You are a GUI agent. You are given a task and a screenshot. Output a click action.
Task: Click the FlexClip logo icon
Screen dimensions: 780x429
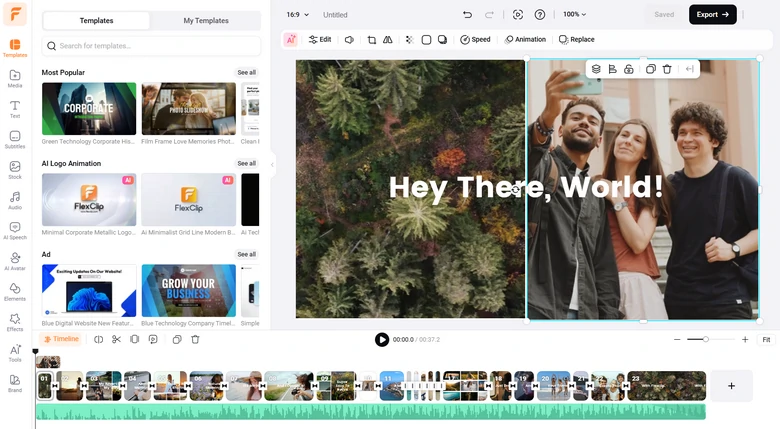[15, 13]
